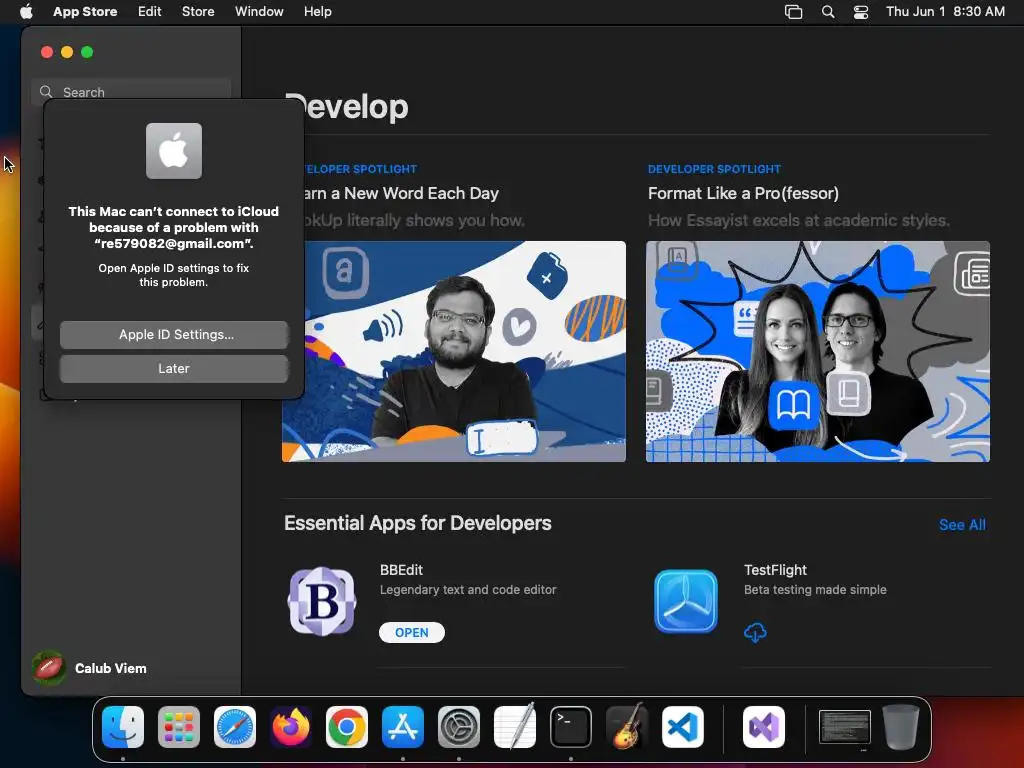Open Finder from the Dock

point(123,727)
